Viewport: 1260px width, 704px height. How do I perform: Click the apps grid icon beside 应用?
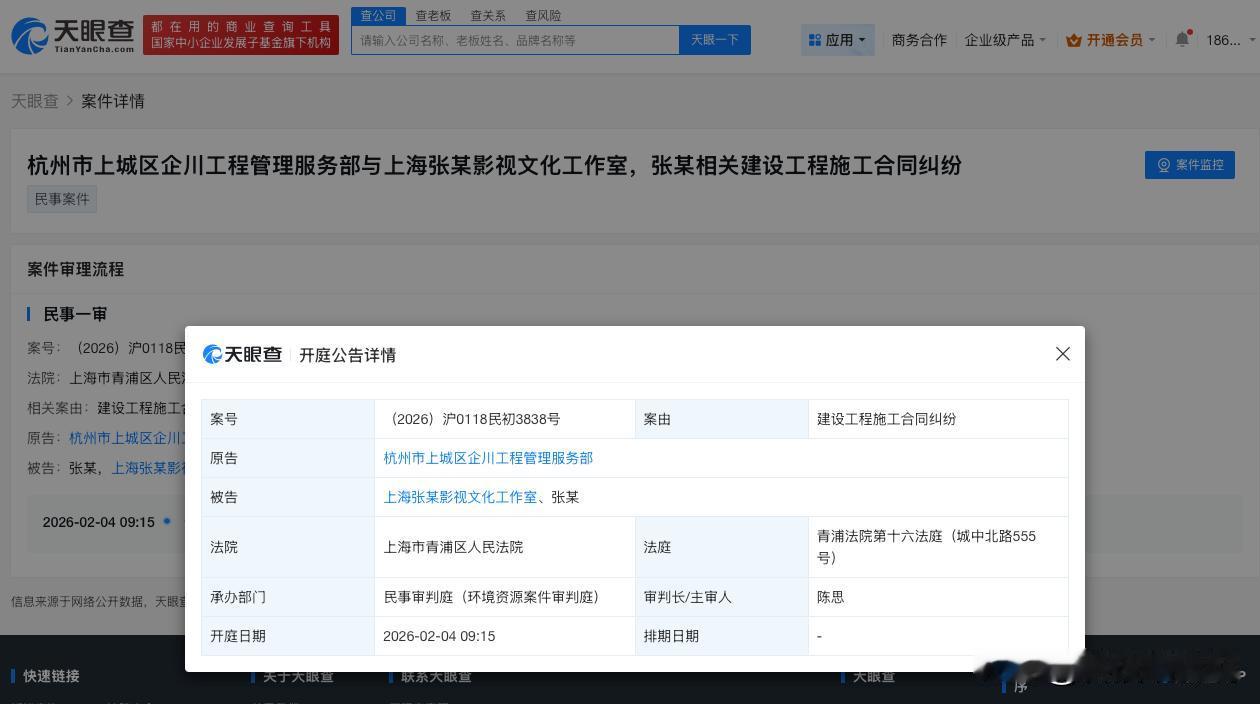[x=815, y=40]
